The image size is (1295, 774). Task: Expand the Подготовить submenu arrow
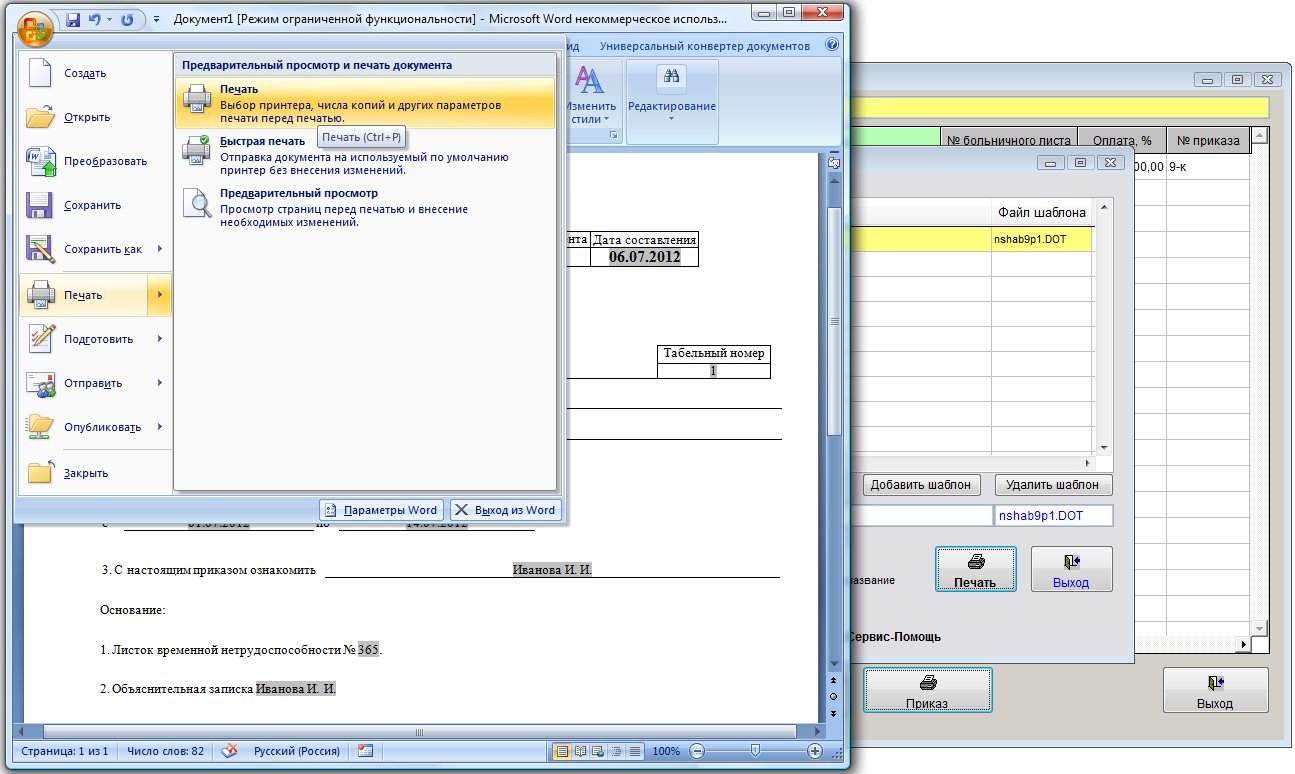(160, 339)
